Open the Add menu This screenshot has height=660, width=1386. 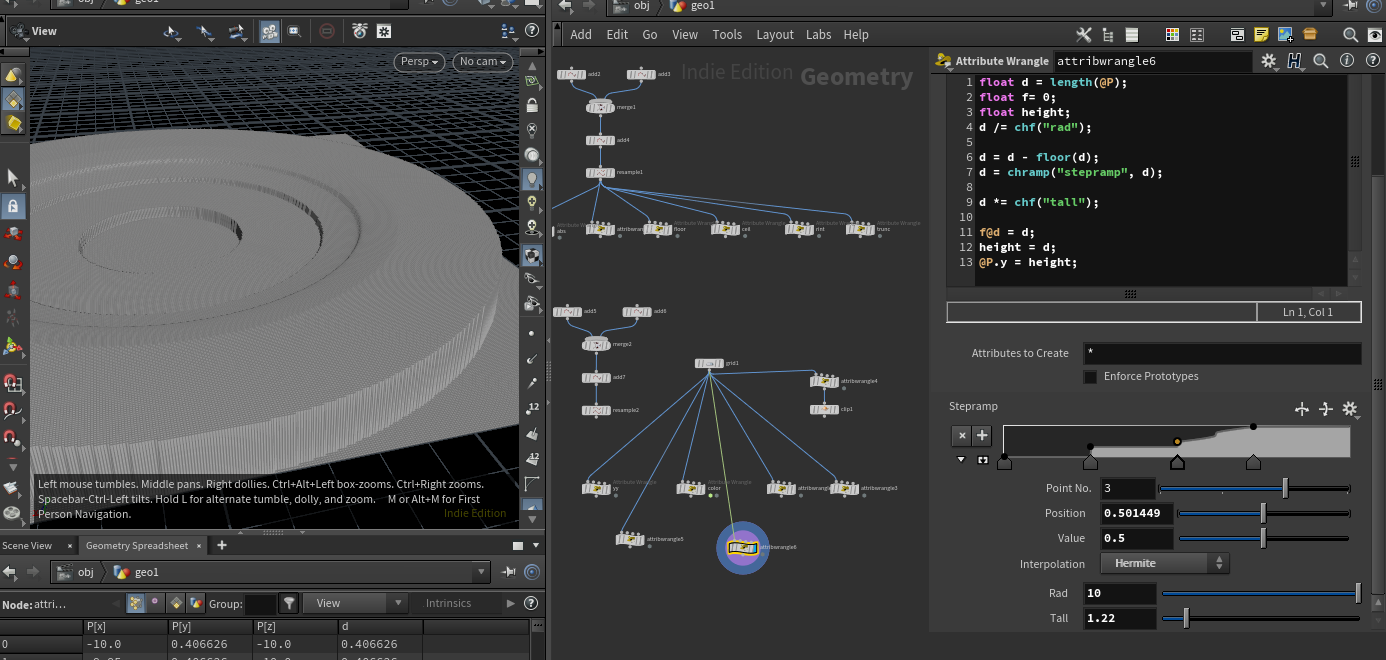pos(581,34)
